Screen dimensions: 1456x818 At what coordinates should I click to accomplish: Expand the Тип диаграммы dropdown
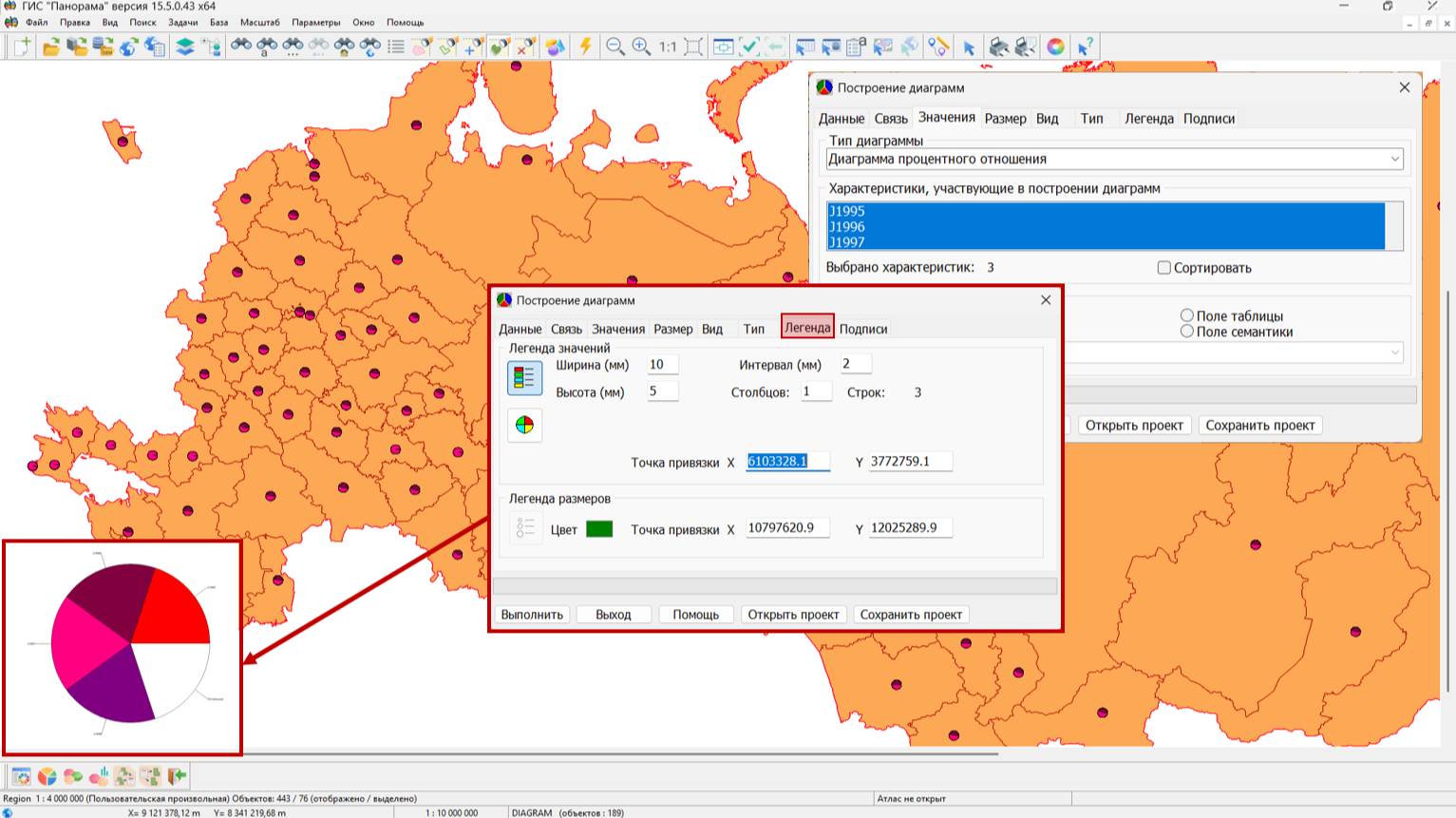[x=1394, y=160]
